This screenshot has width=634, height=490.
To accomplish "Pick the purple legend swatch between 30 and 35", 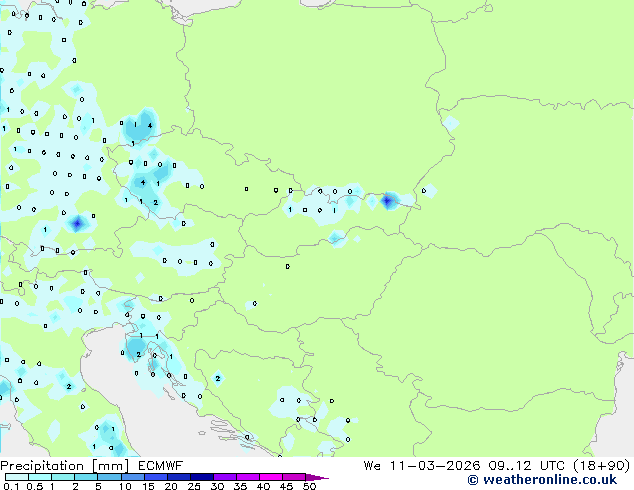I will coord(225,477).
